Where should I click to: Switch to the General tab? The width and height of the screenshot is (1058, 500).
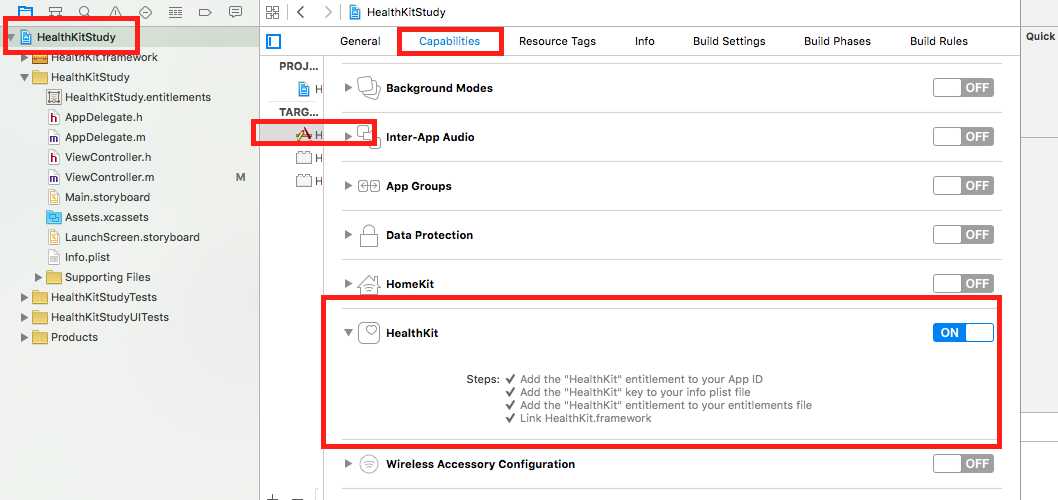360,41
